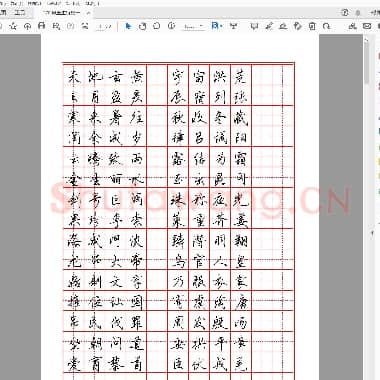Bookmark the file with the star icon
The height and width of the screenshot is (380, 380).
13,26
